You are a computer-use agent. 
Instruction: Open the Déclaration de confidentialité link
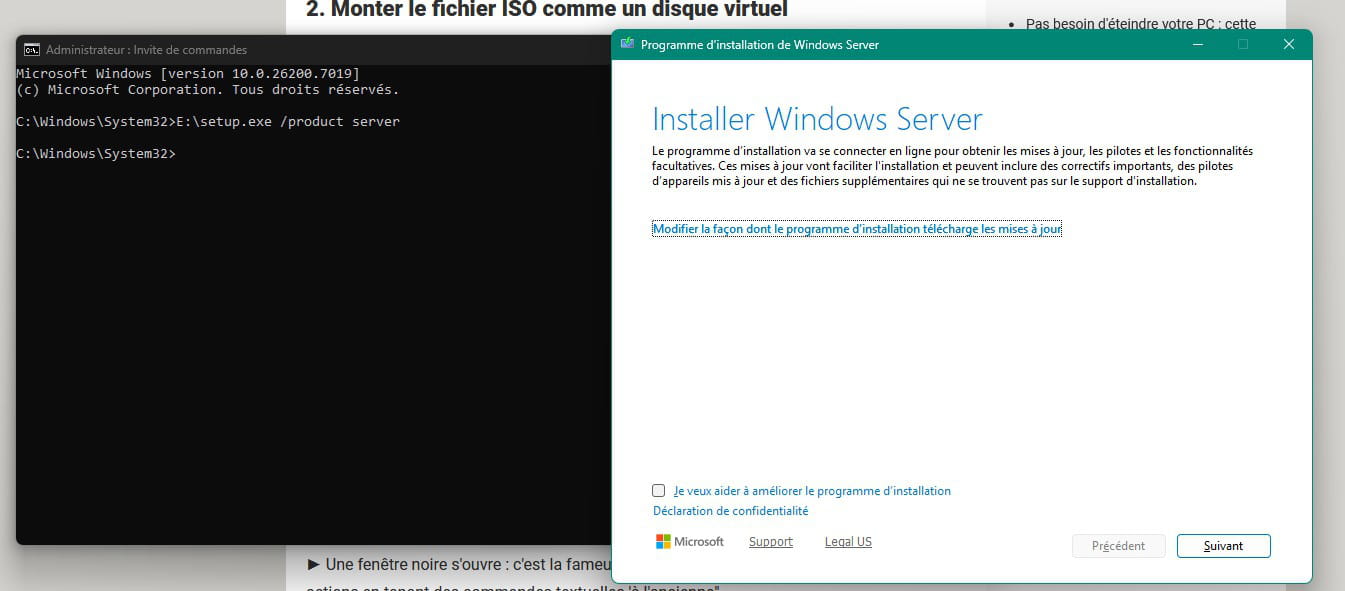pos(730,511)
